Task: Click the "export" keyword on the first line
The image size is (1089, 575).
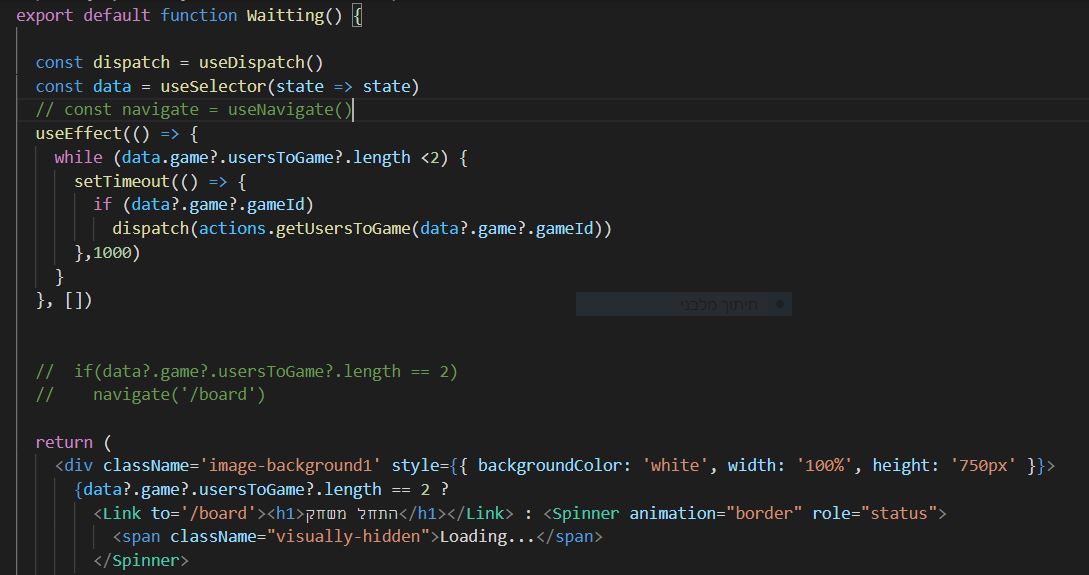Action: coord(44,15)
